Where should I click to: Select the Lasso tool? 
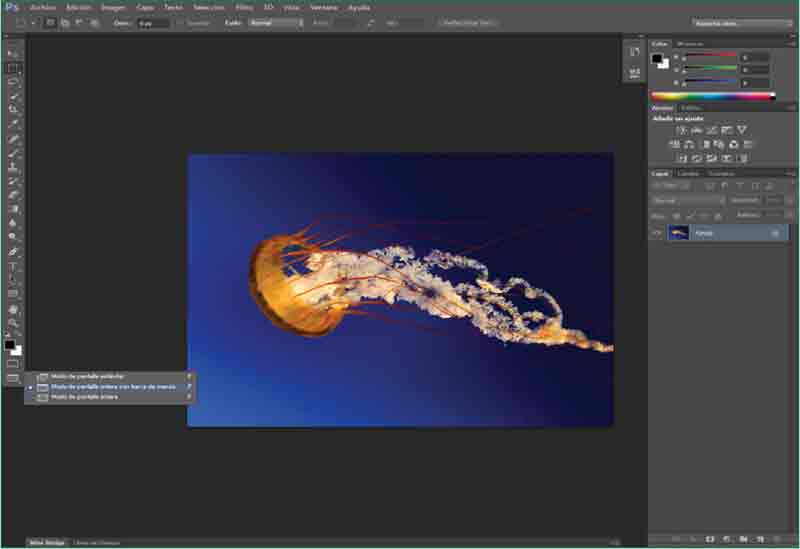pos(13,82)
